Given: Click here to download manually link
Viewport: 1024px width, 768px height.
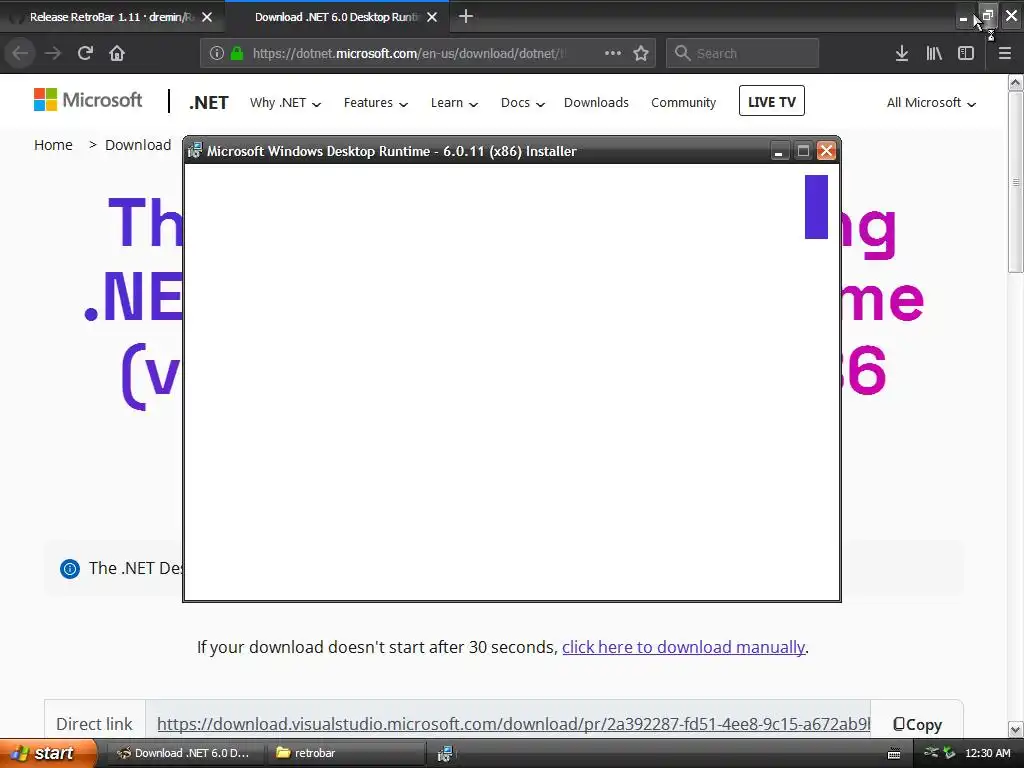Looking at the screenshot, I should pos(683,647).
